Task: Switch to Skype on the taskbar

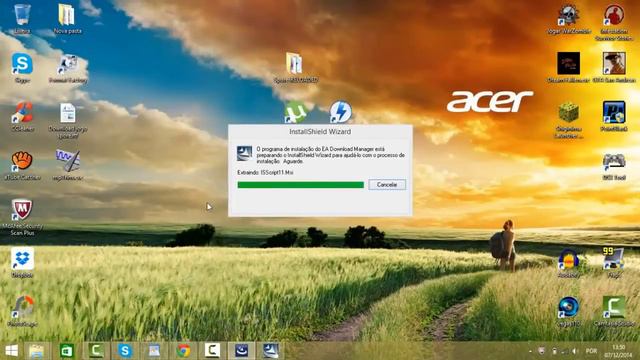Action: click(x=125, y=351)
